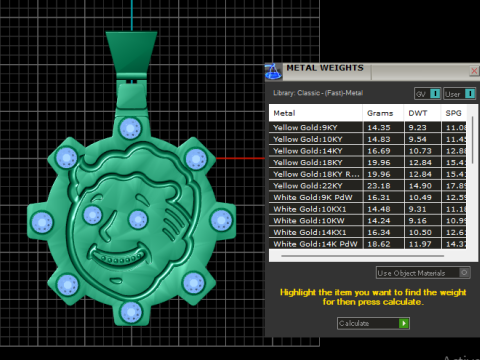This screenshot has height=360, width=480.
Task: Sort by the DWT column header
Action: coord(422,113)
